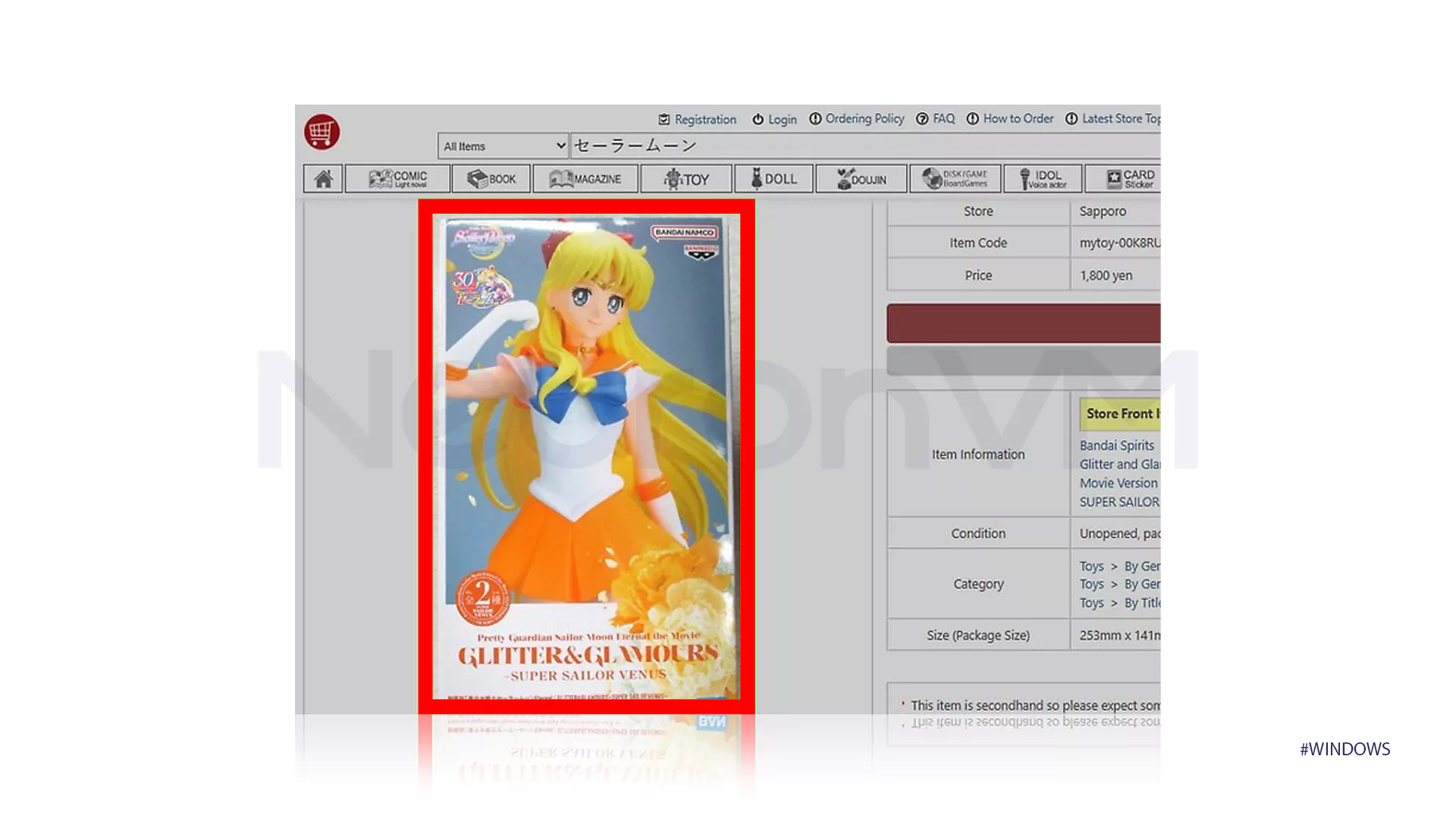
Task: Click the Registration checklist icon
Action: coord(664,119)
